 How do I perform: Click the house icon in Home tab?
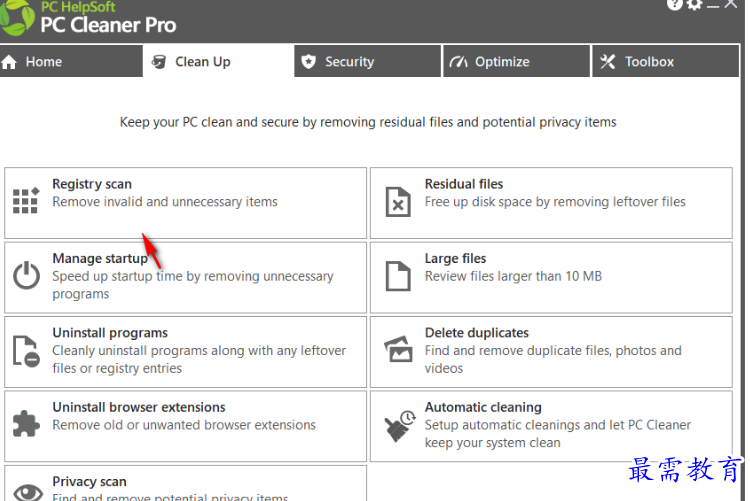tap(9, 62)
